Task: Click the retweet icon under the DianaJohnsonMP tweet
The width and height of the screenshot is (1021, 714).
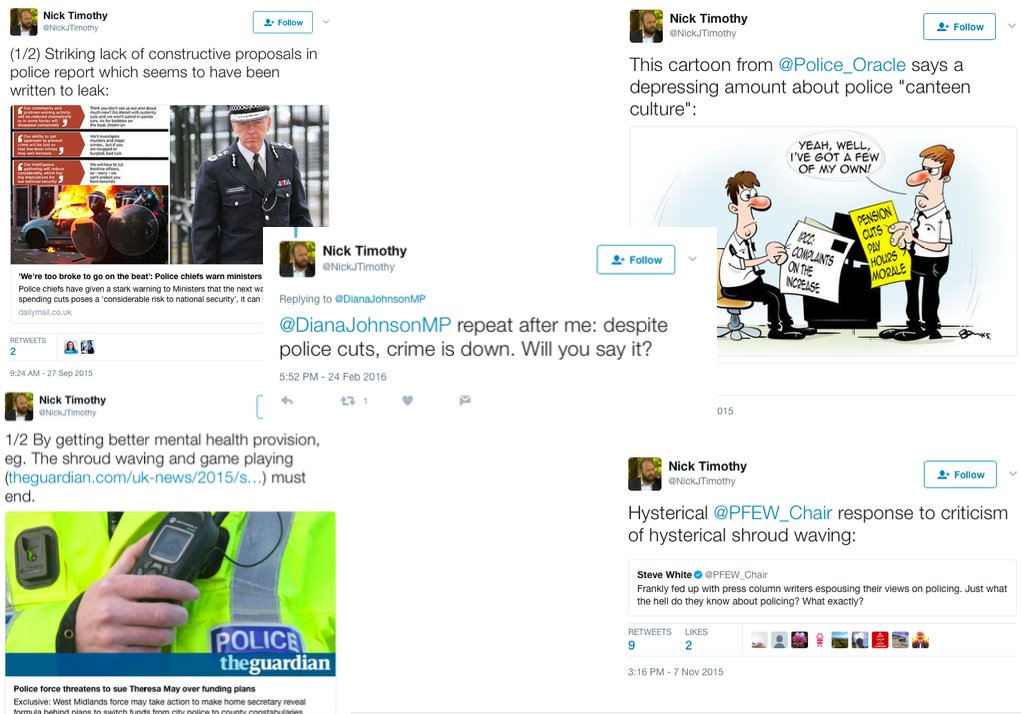Action: [x=348, y=400]
